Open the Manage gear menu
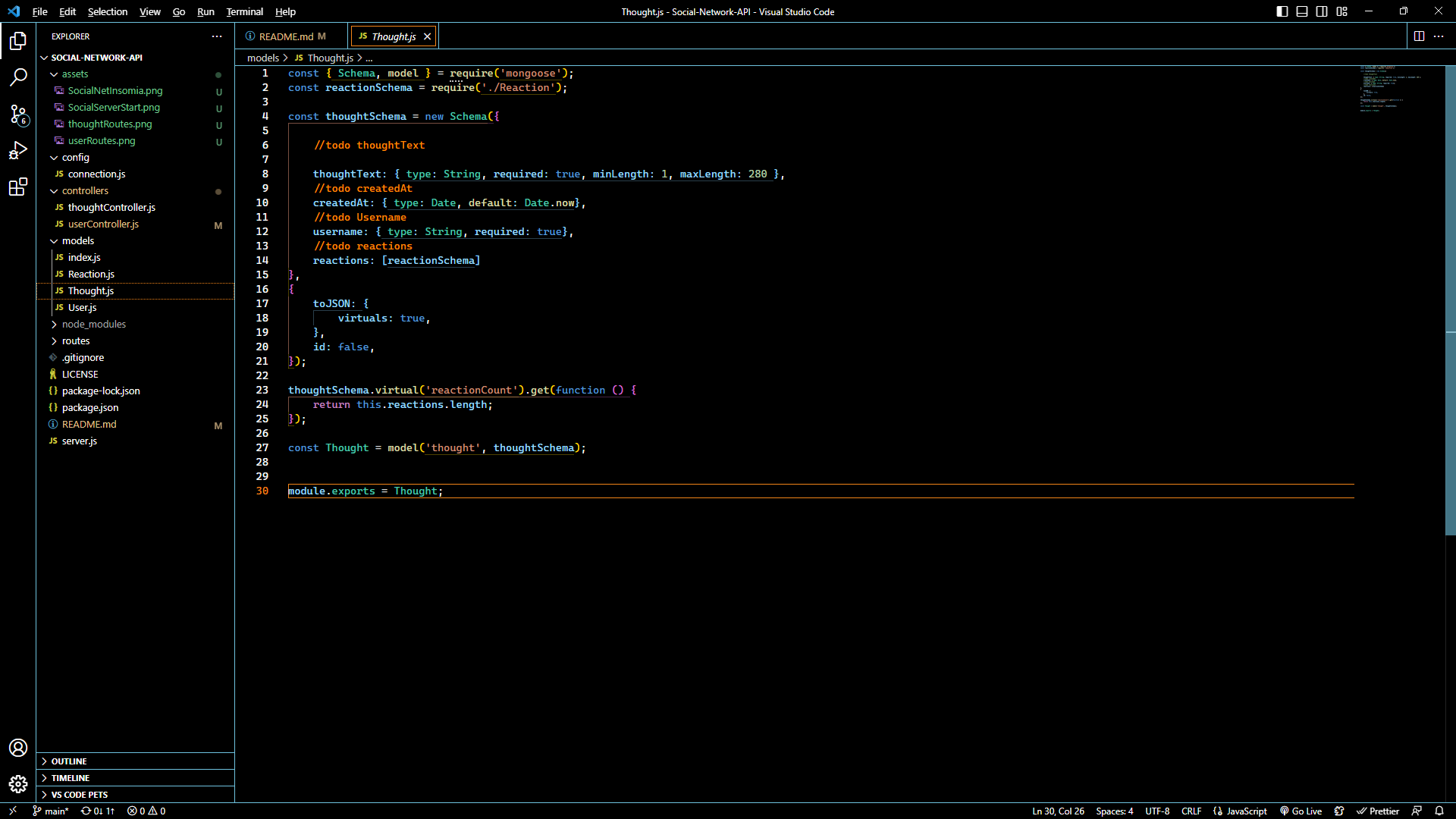The width and height of the screenshot is (1456, 819). pos(18,784)
